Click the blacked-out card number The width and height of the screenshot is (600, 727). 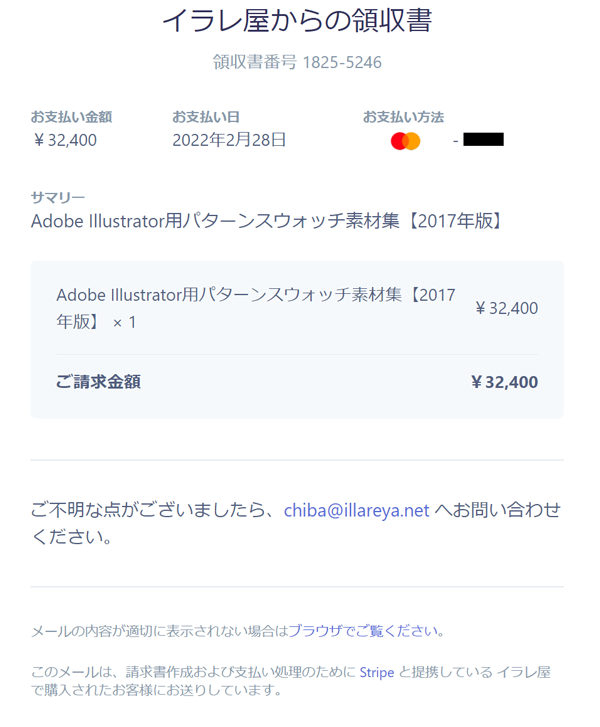point(483,140)
